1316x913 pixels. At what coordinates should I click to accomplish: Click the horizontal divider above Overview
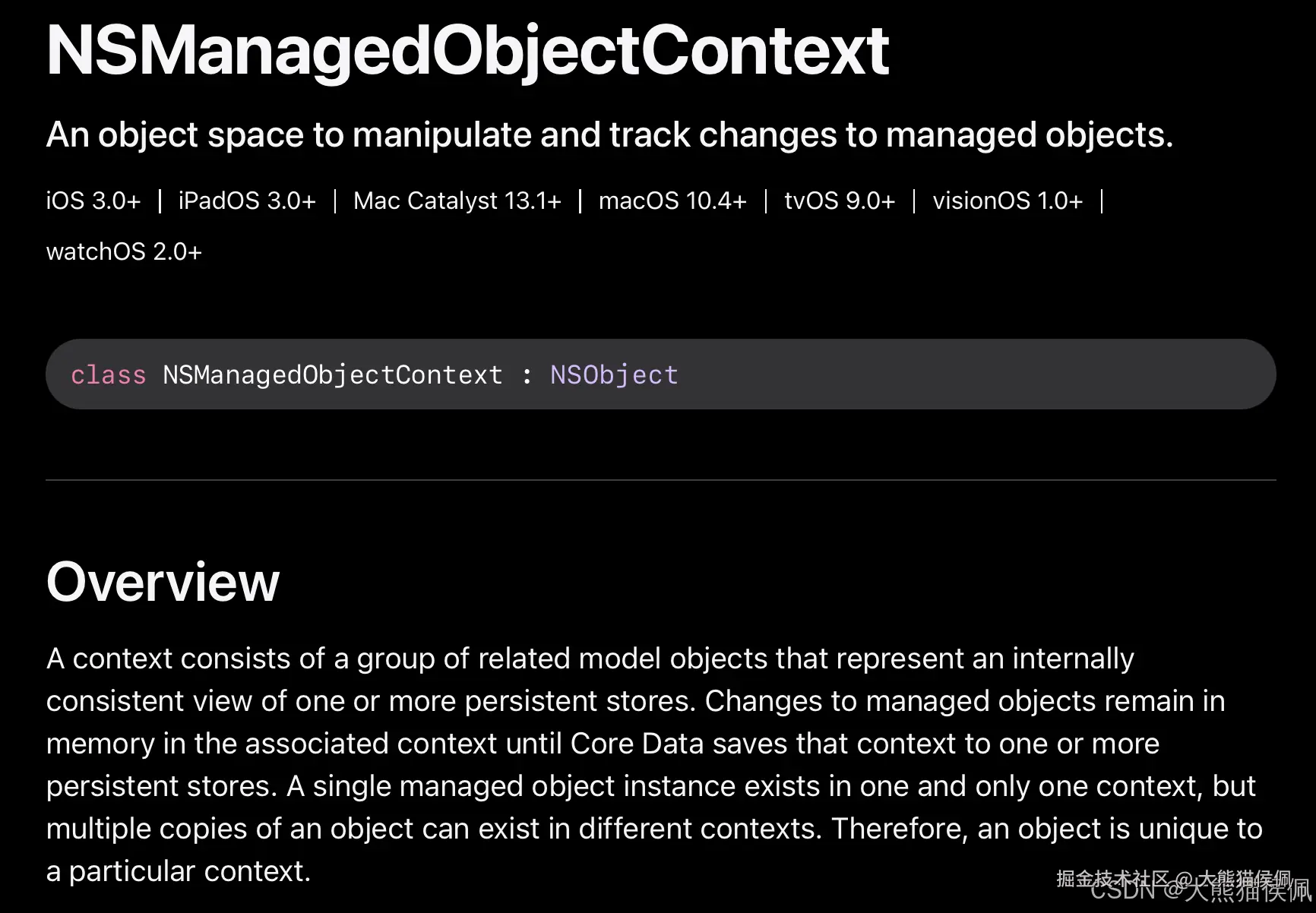tap(660, 480)
